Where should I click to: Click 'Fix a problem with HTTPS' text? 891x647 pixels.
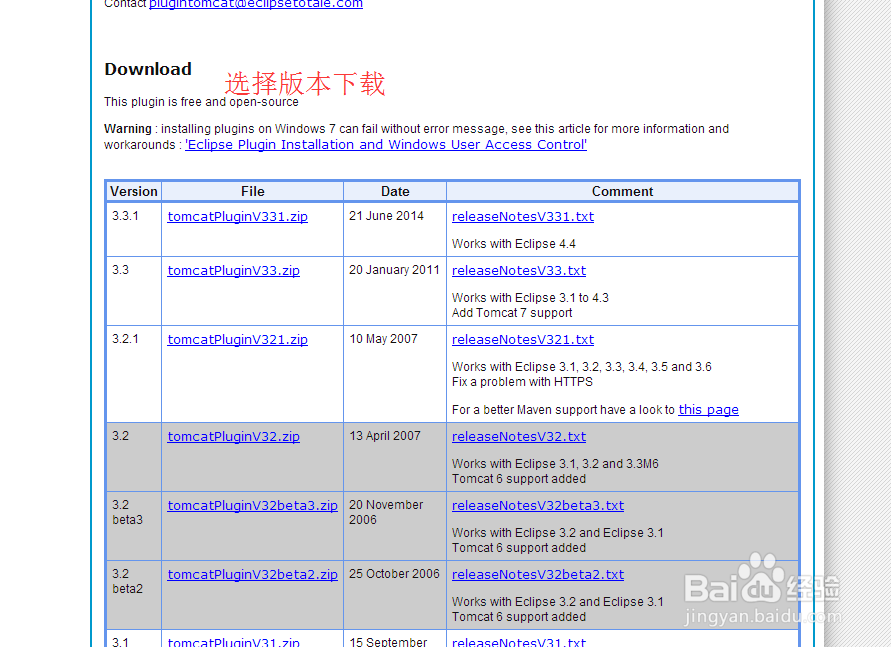pos(522,382)
